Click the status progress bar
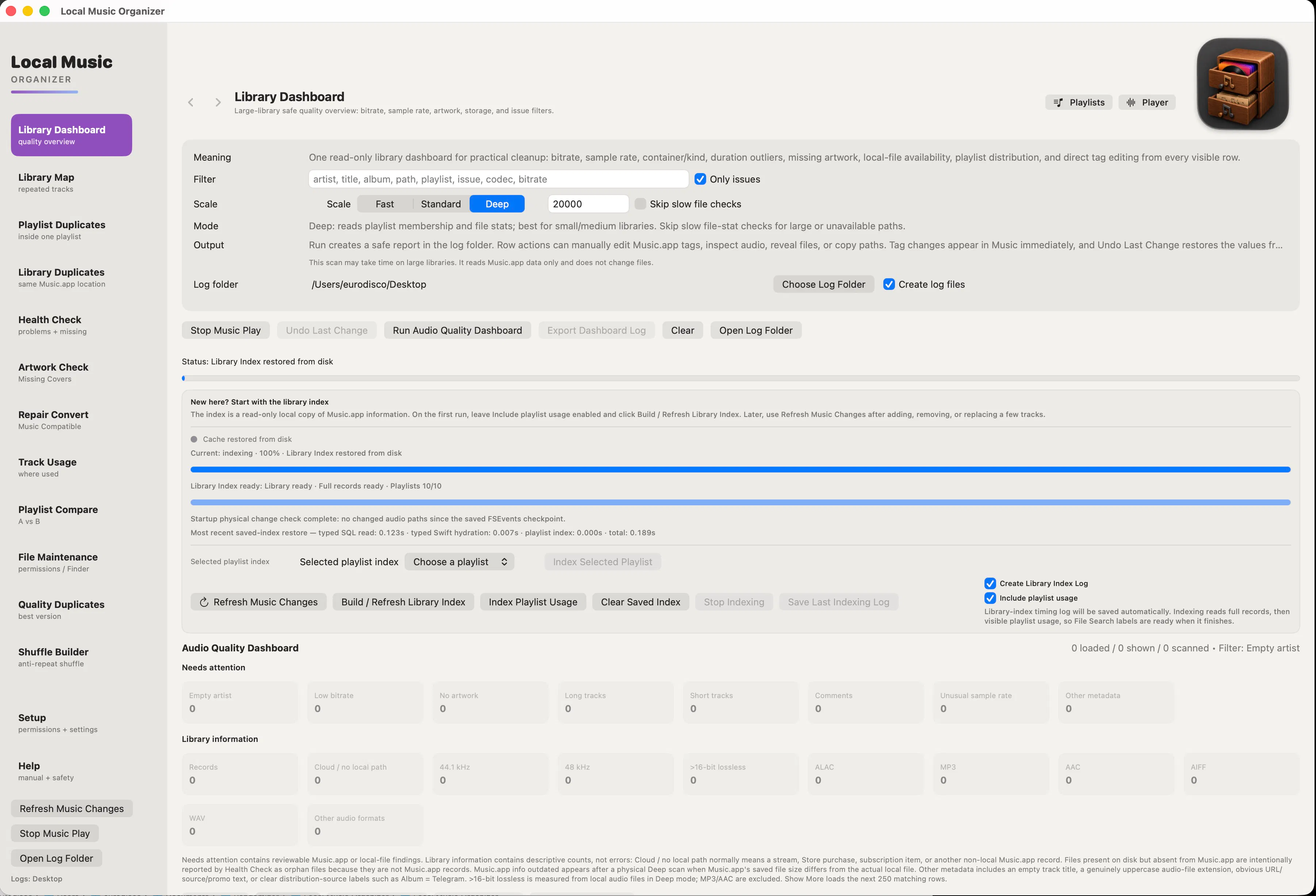 point(741,378)
